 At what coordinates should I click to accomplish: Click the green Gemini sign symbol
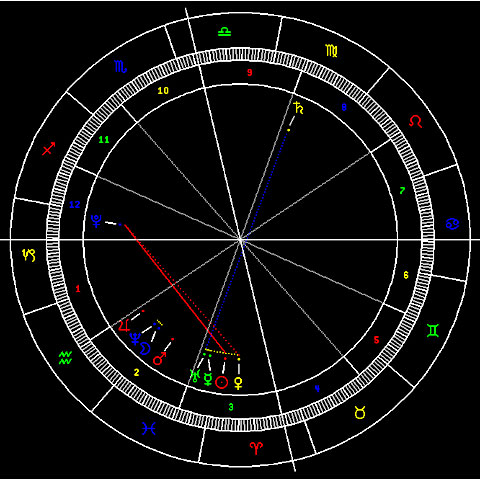[x=433, y=330]
